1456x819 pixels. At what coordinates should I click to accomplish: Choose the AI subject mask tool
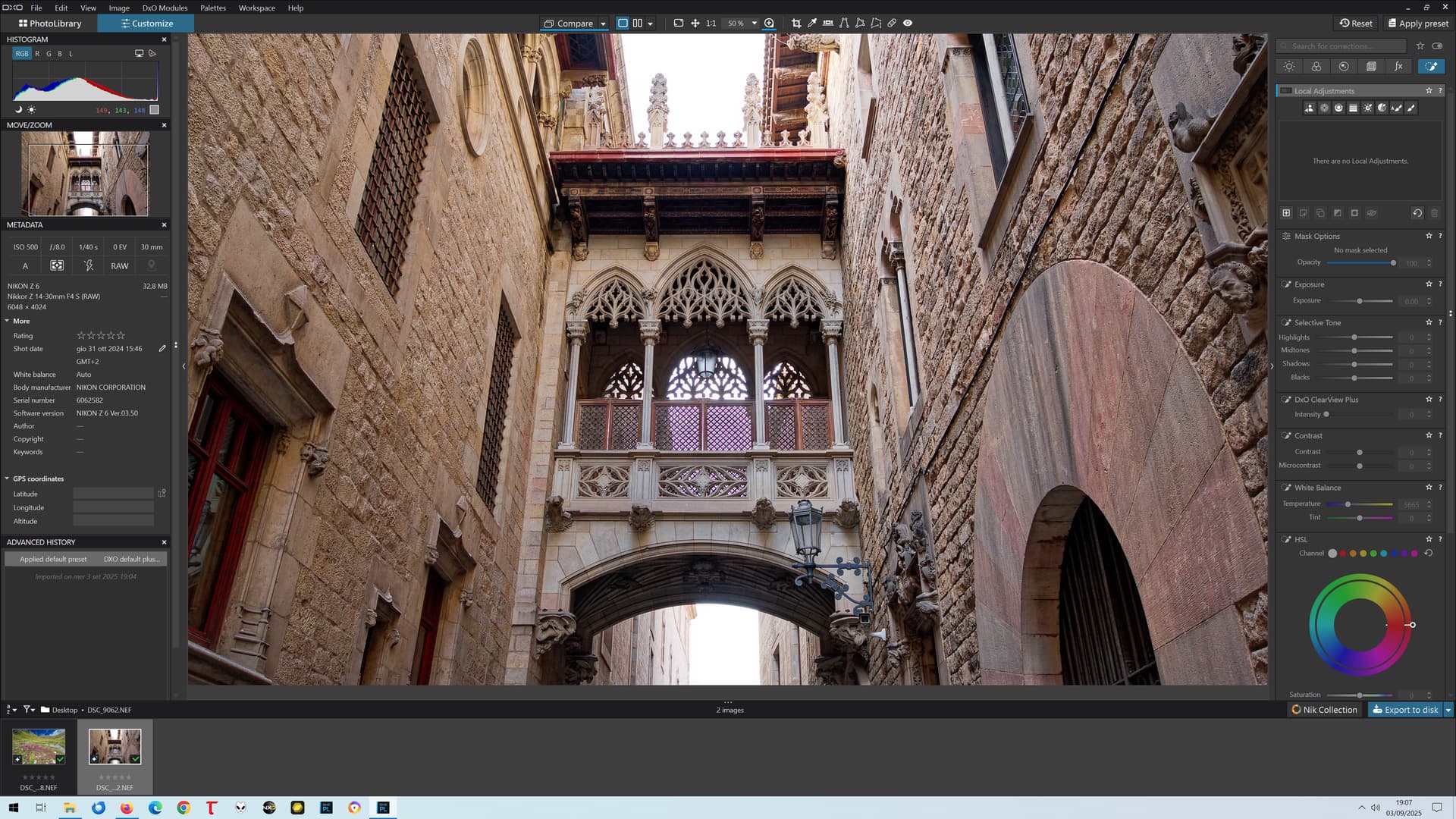(1309, 108)
